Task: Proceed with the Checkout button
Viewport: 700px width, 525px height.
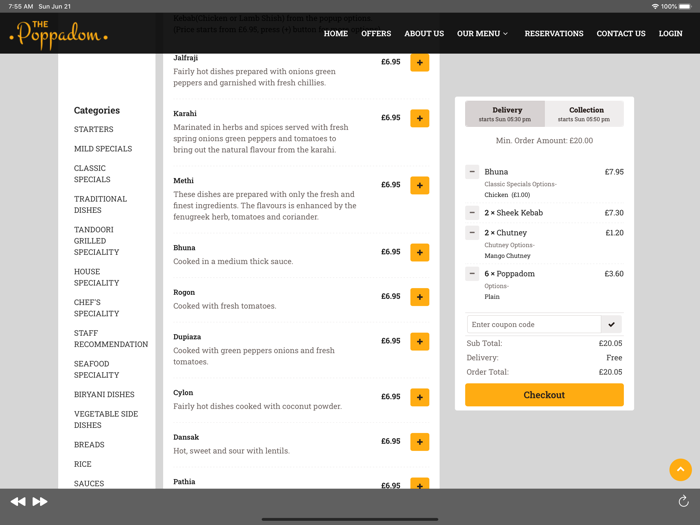Action: coord(544,395)
